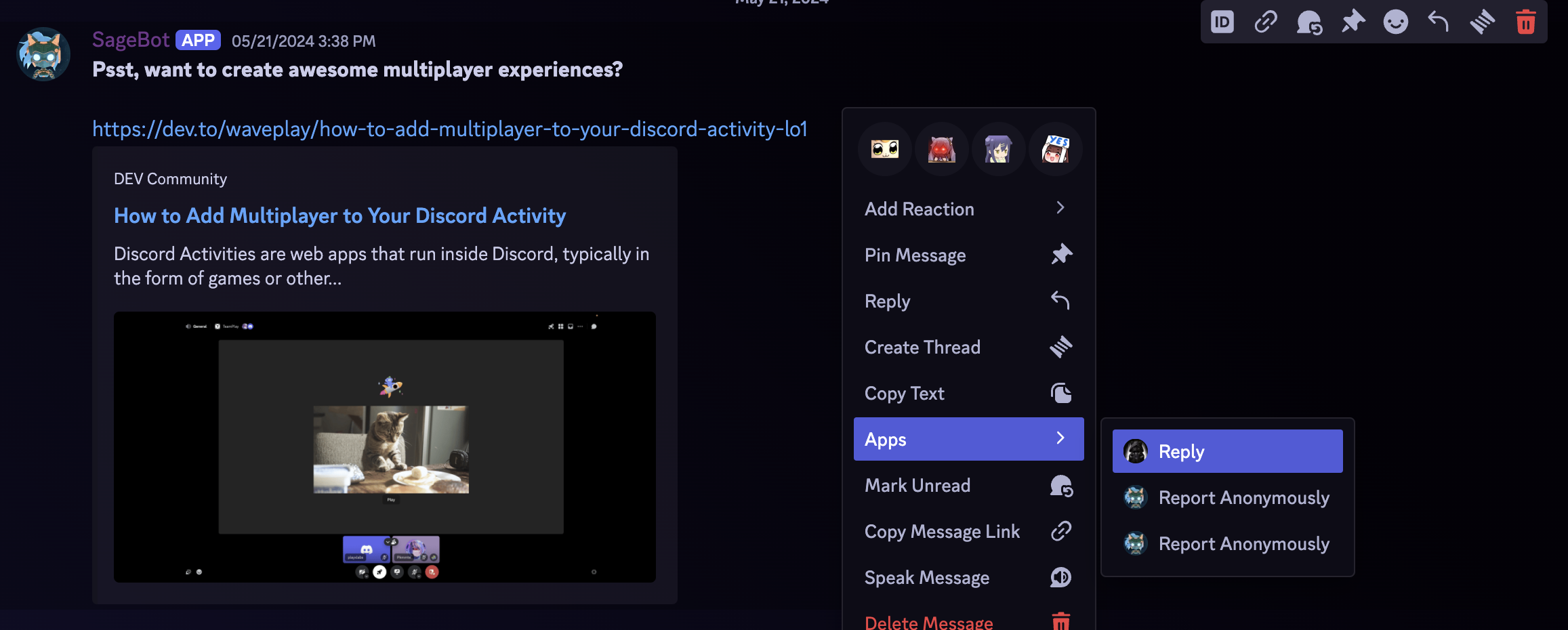The width and height of the screenshot is (1568, 630).
Task: Click the chain link icon in hover toolbar
Action: tap(1266, 22)
